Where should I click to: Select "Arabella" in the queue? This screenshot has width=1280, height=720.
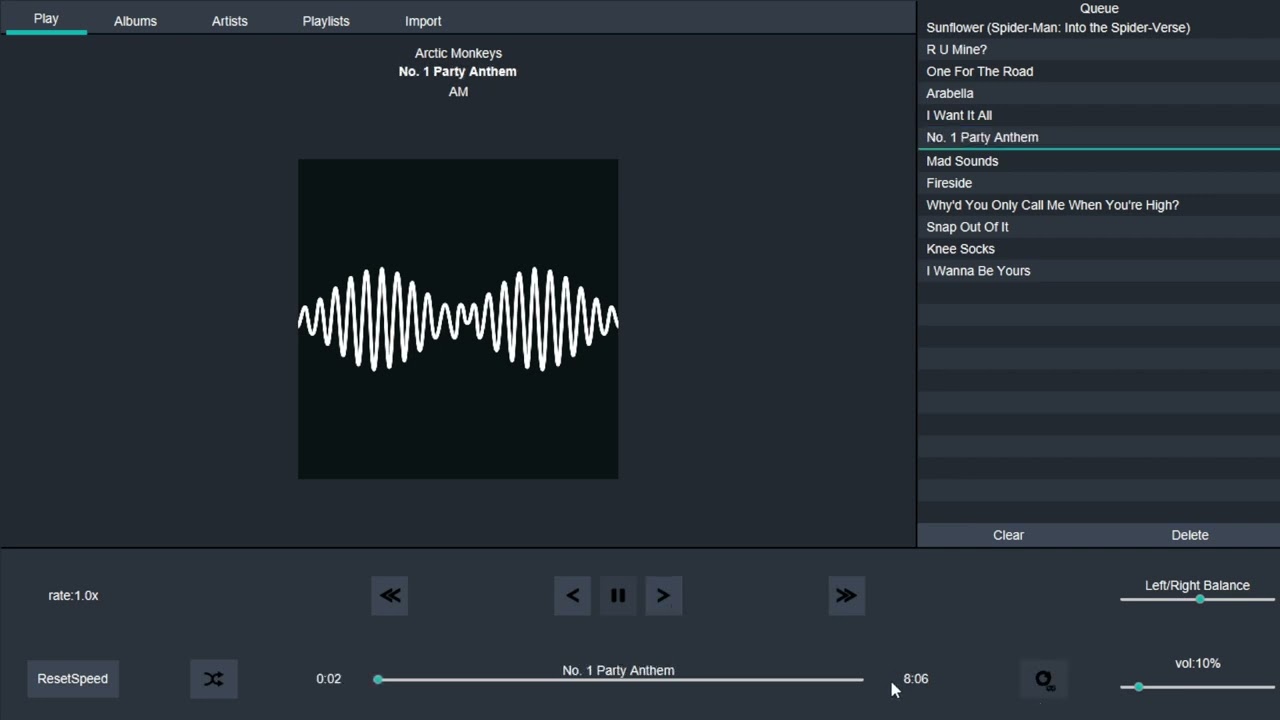tap(1098, 94)
